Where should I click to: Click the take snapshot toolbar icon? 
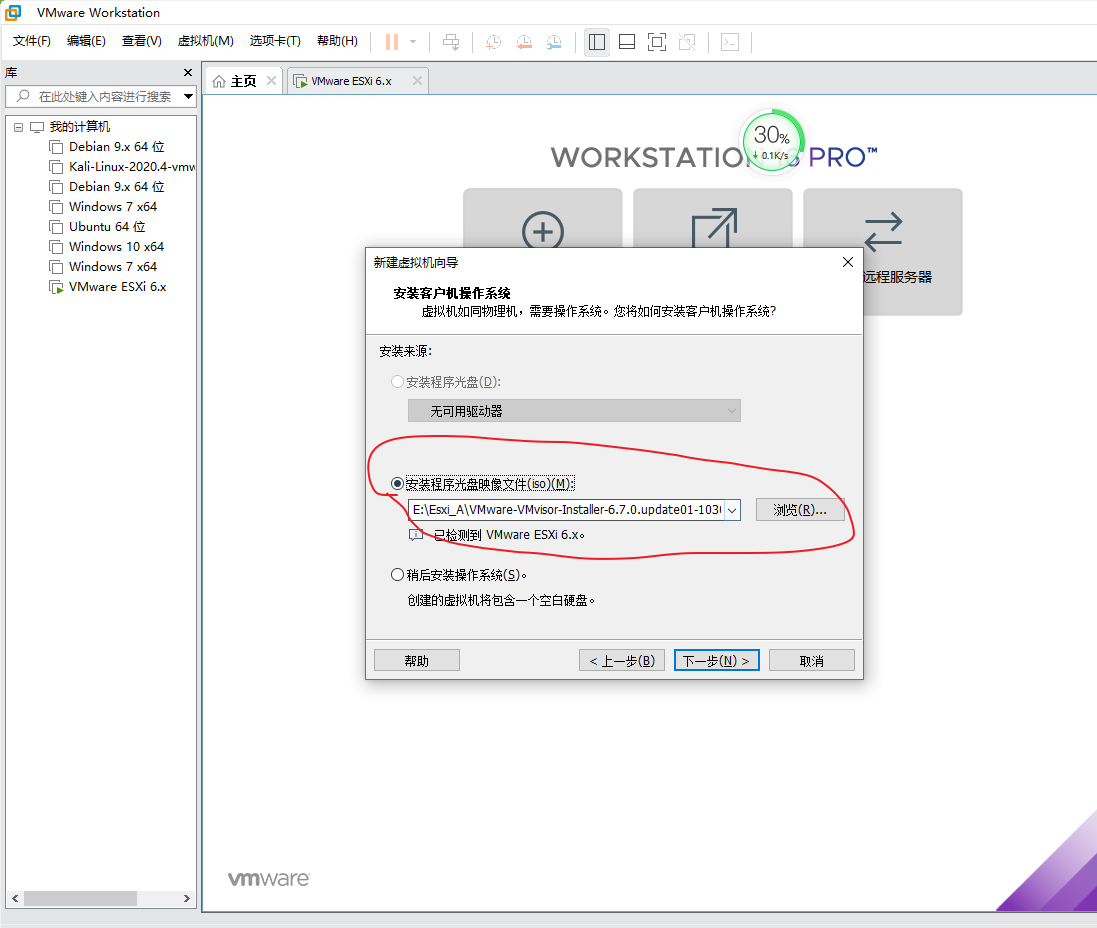coord(494,42)
